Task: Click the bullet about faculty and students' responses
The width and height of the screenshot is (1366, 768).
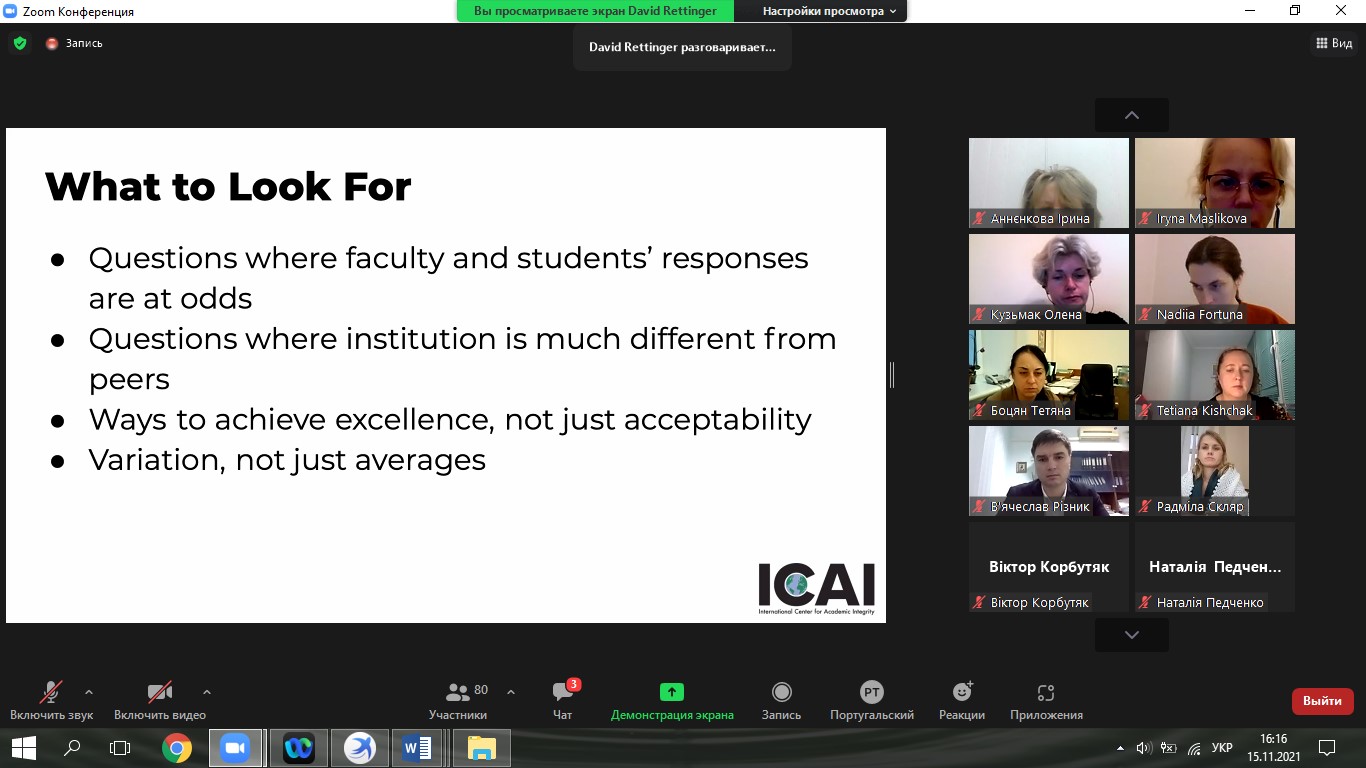Action: [449, 277]
